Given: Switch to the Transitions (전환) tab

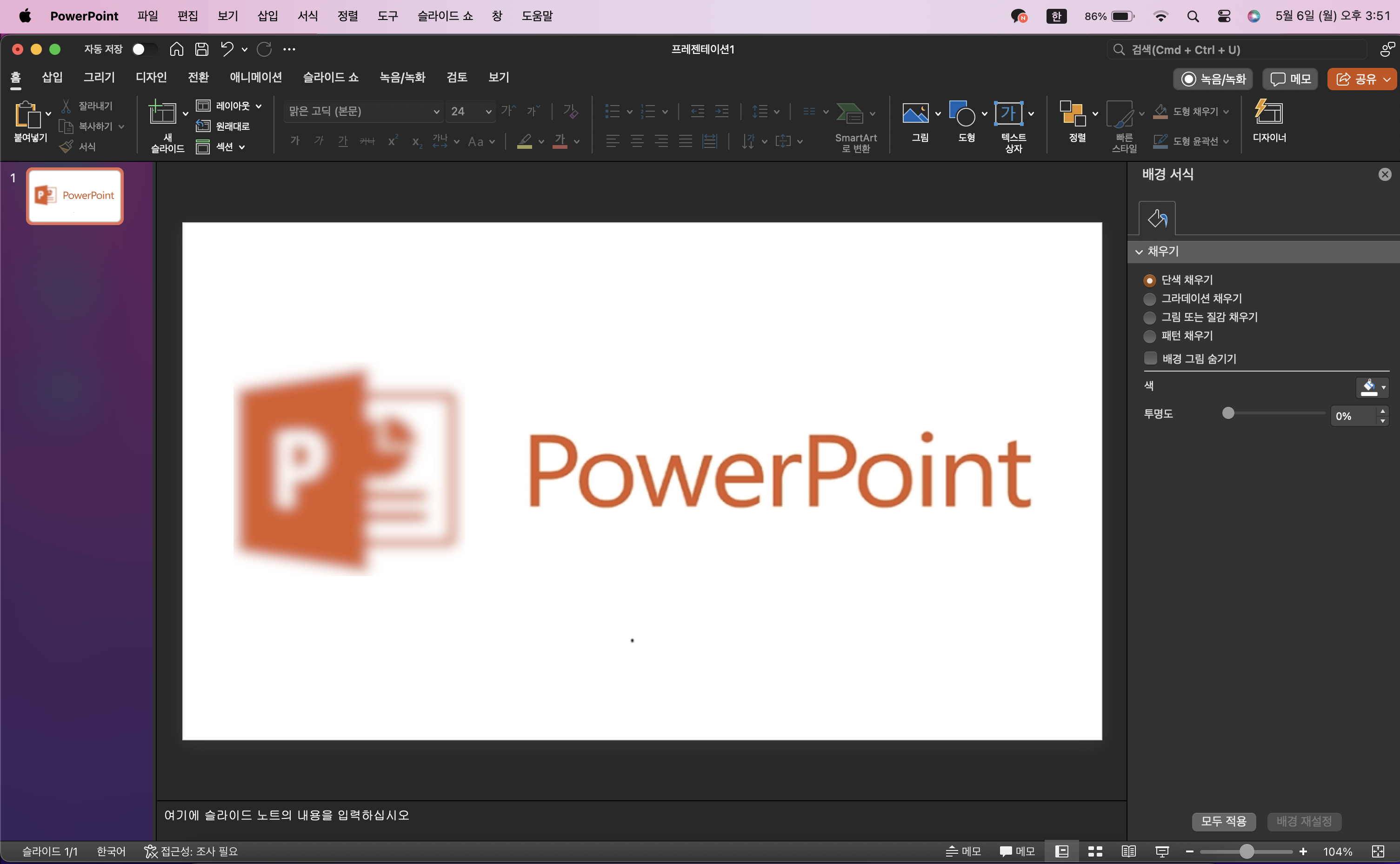Looking at the screenshot, I should pyautogui.click(x=198, y=77).
